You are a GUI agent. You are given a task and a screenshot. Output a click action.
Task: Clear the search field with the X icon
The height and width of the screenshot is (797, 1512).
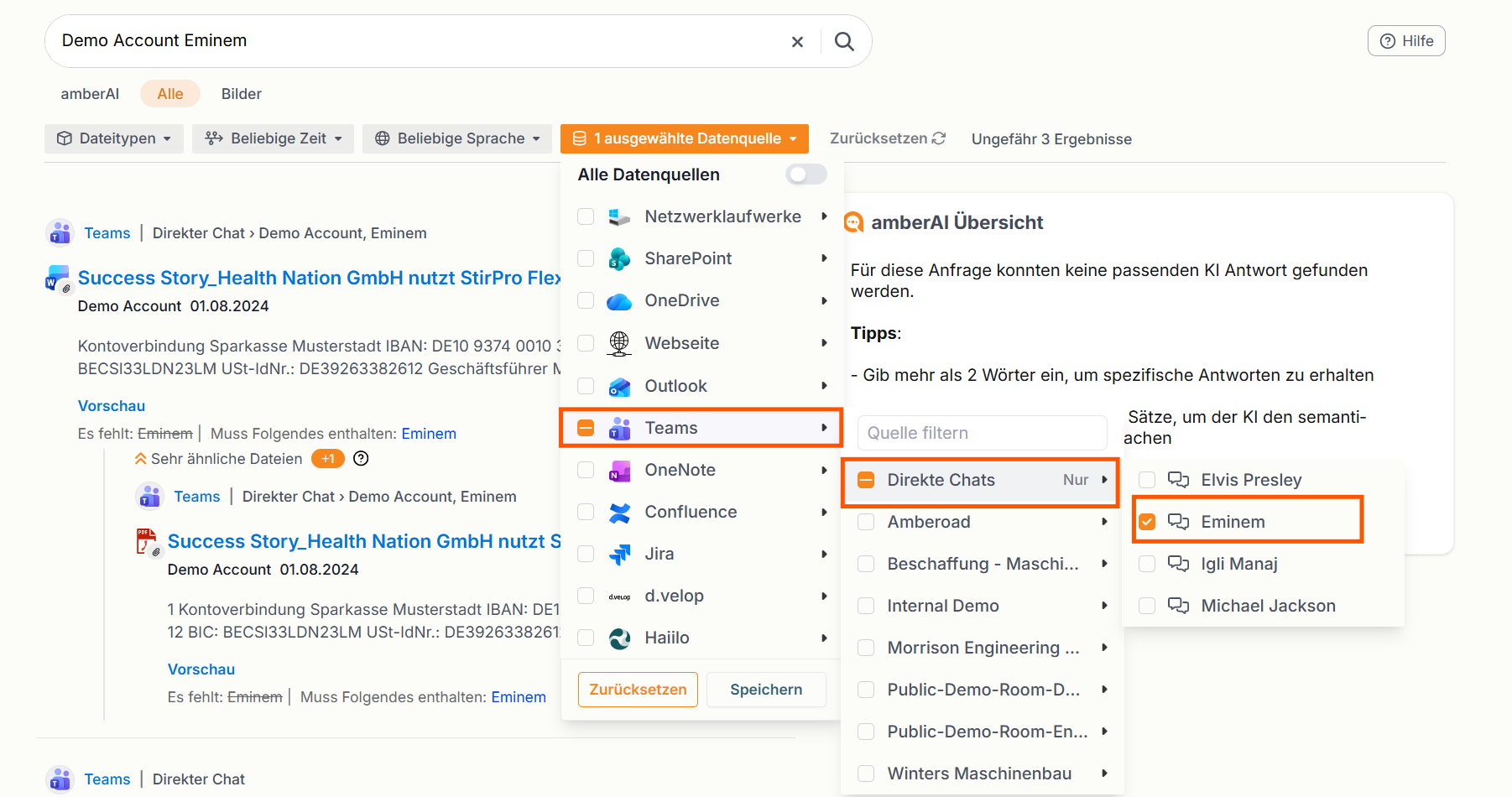pyautogui.click(x=797, y=41)
